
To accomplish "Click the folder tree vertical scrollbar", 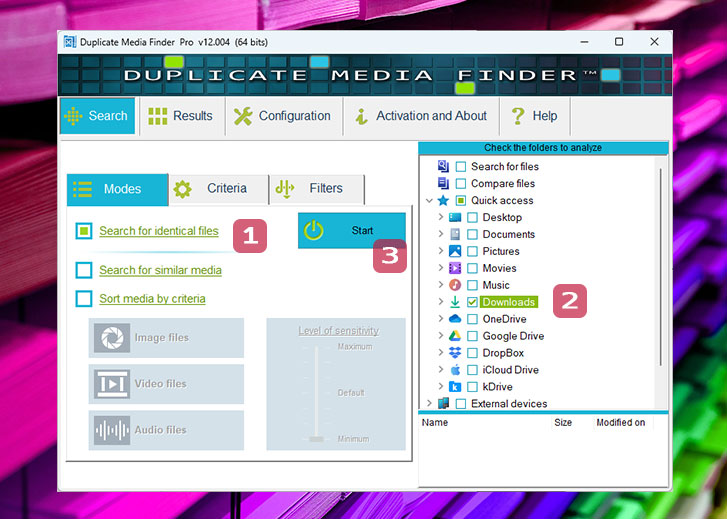I will pyautogui.click(x=660, y=267).
